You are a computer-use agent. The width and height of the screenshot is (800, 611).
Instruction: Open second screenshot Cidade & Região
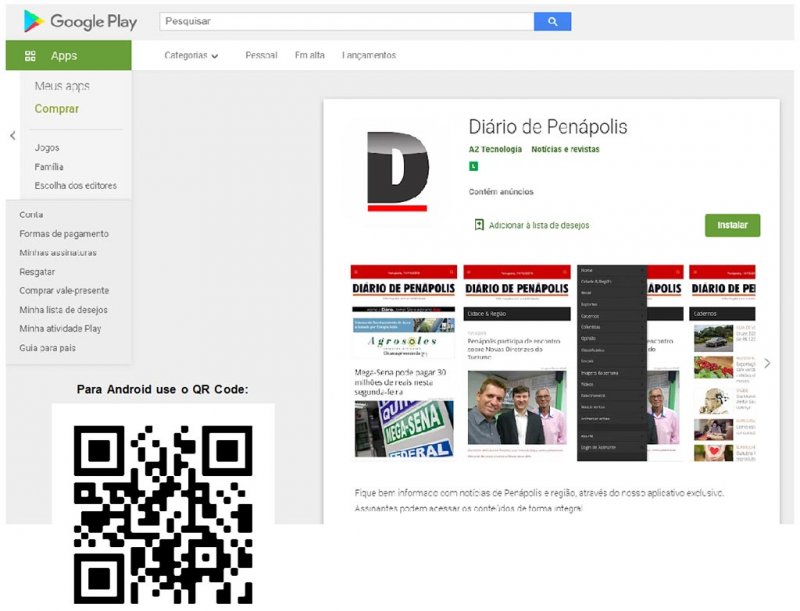point(517,363)
